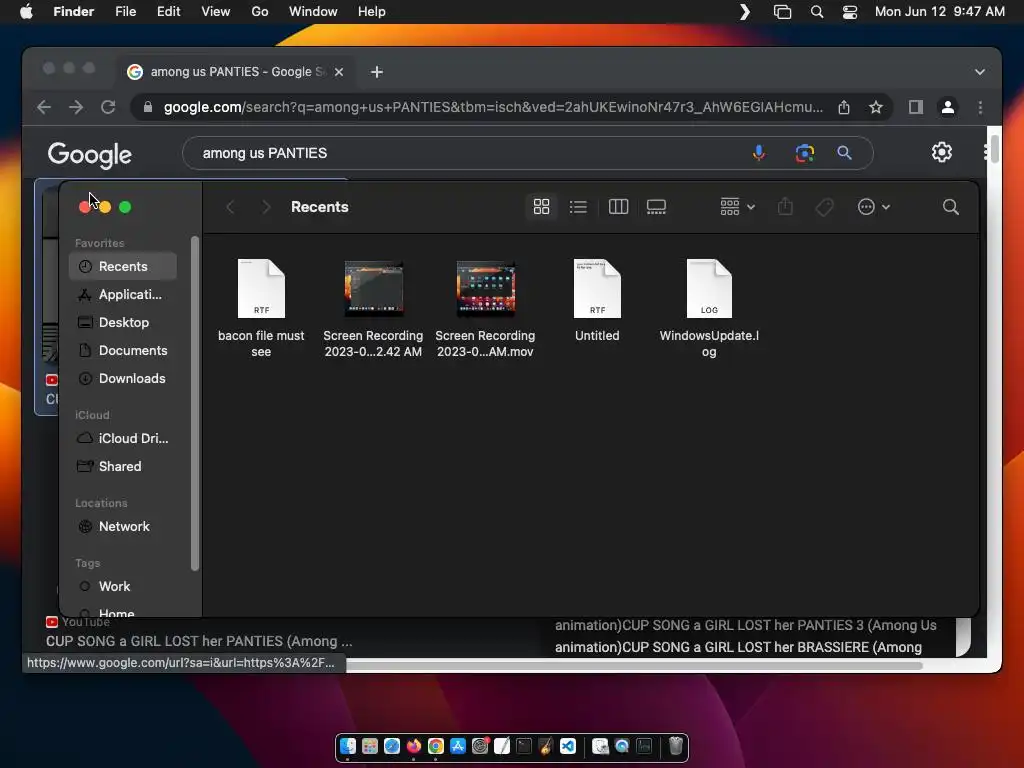Open the Apple menu

(26, 12)
